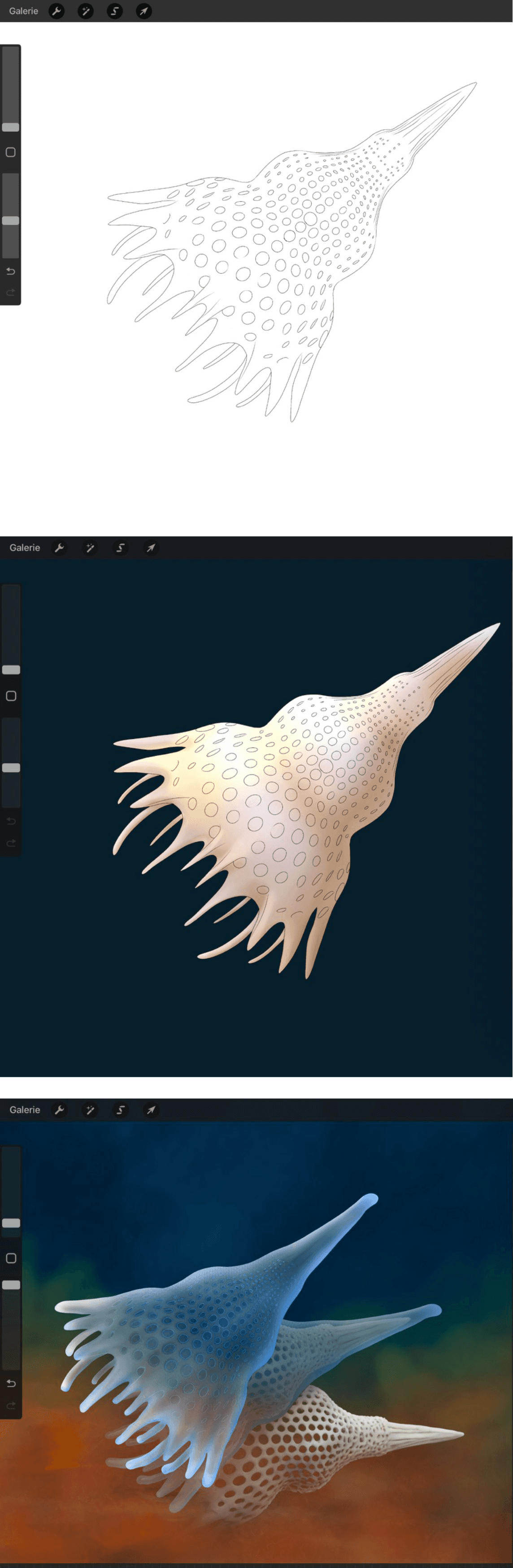Click brush opacity slider in the pencil-sketch screenshot
This screenshot has width=513, height=1568.
(11, 215)
